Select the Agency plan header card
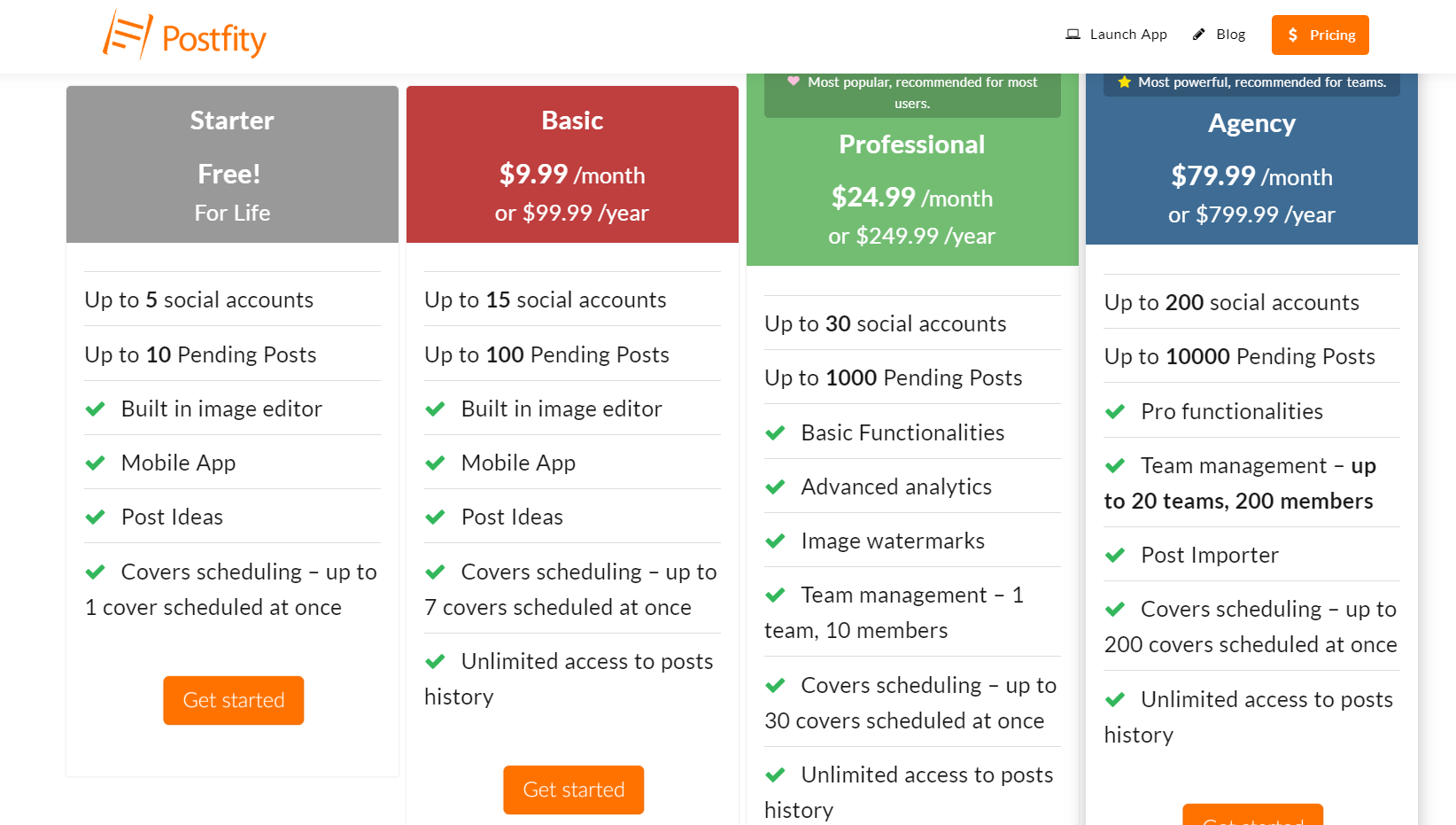The height and width of the screenshot is (825, 1456). [x=1251, y=168]
